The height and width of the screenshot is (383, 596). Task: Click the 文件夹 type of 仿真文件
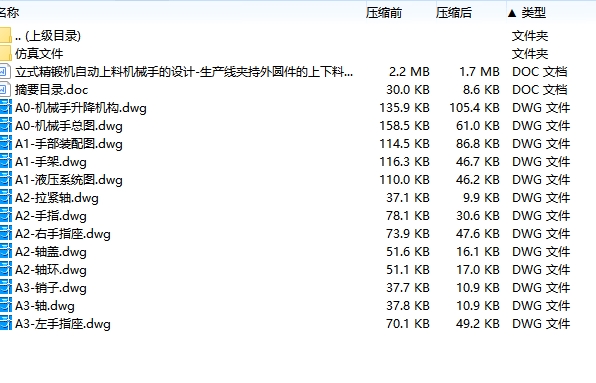pos(530,54)
